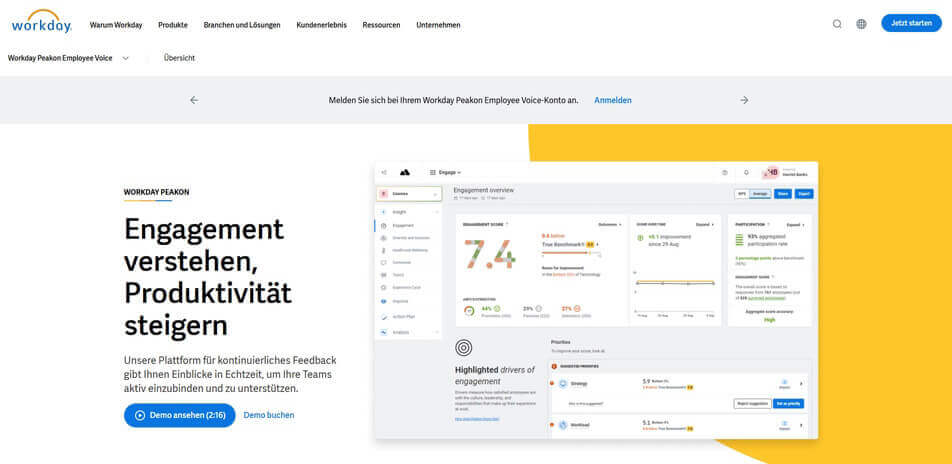
Task: Click the dashboard notification bell icon
Action: 746,172
